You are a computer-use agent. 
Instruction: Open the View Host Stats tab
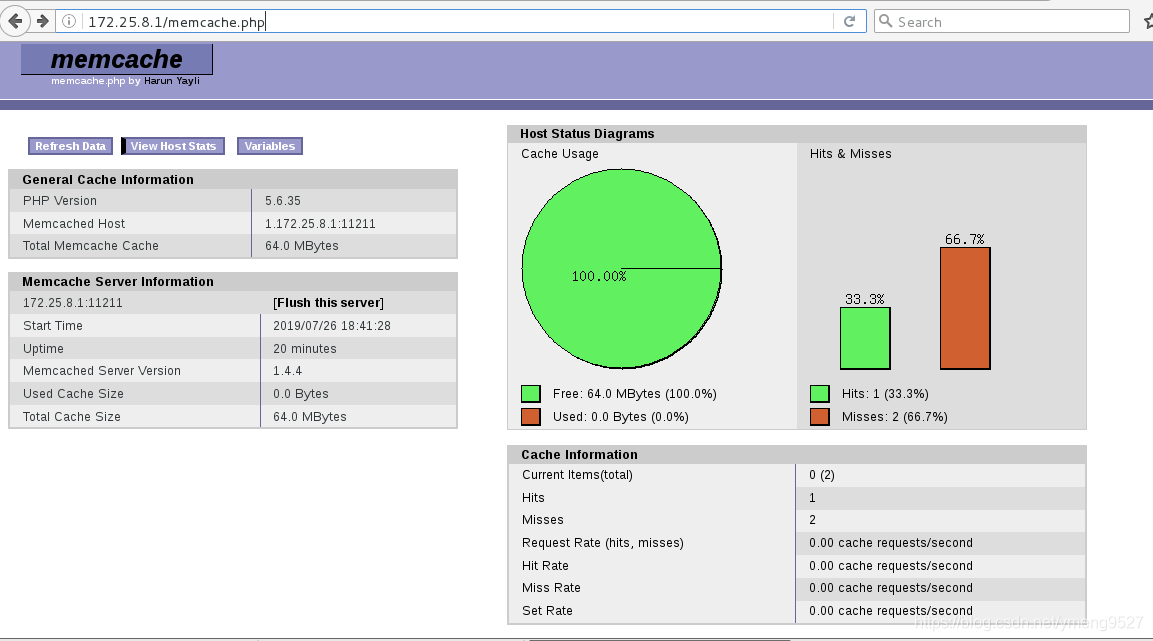click(x=174, y=146)
